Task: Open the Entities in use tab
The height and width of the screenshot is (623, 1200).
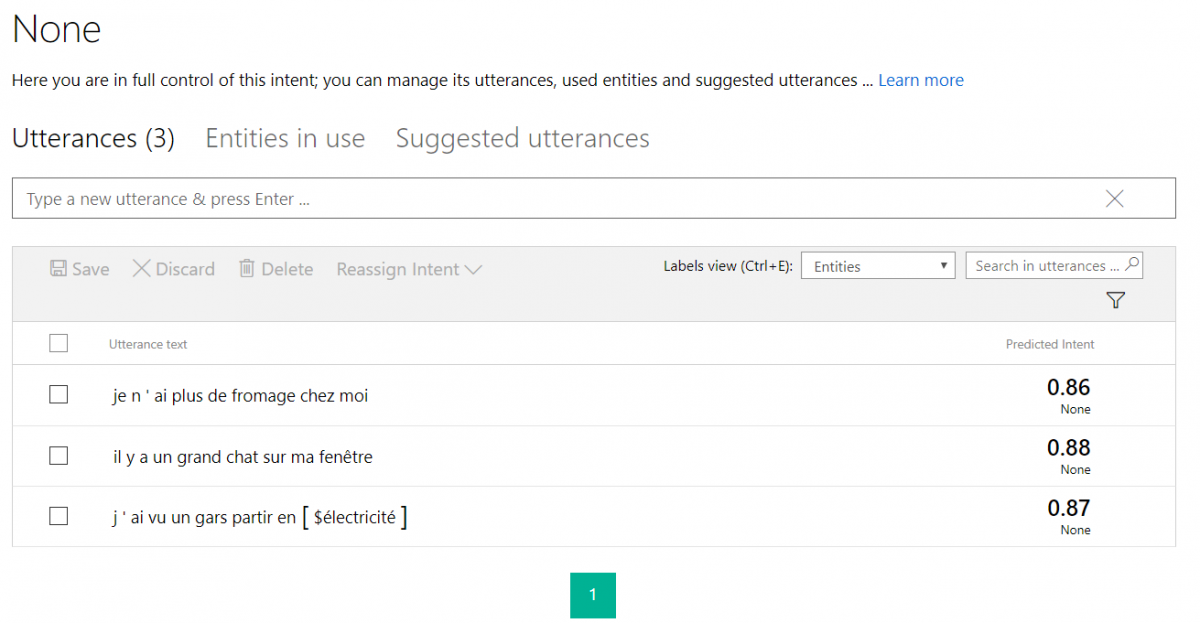Action: click(x=285, y=138)
